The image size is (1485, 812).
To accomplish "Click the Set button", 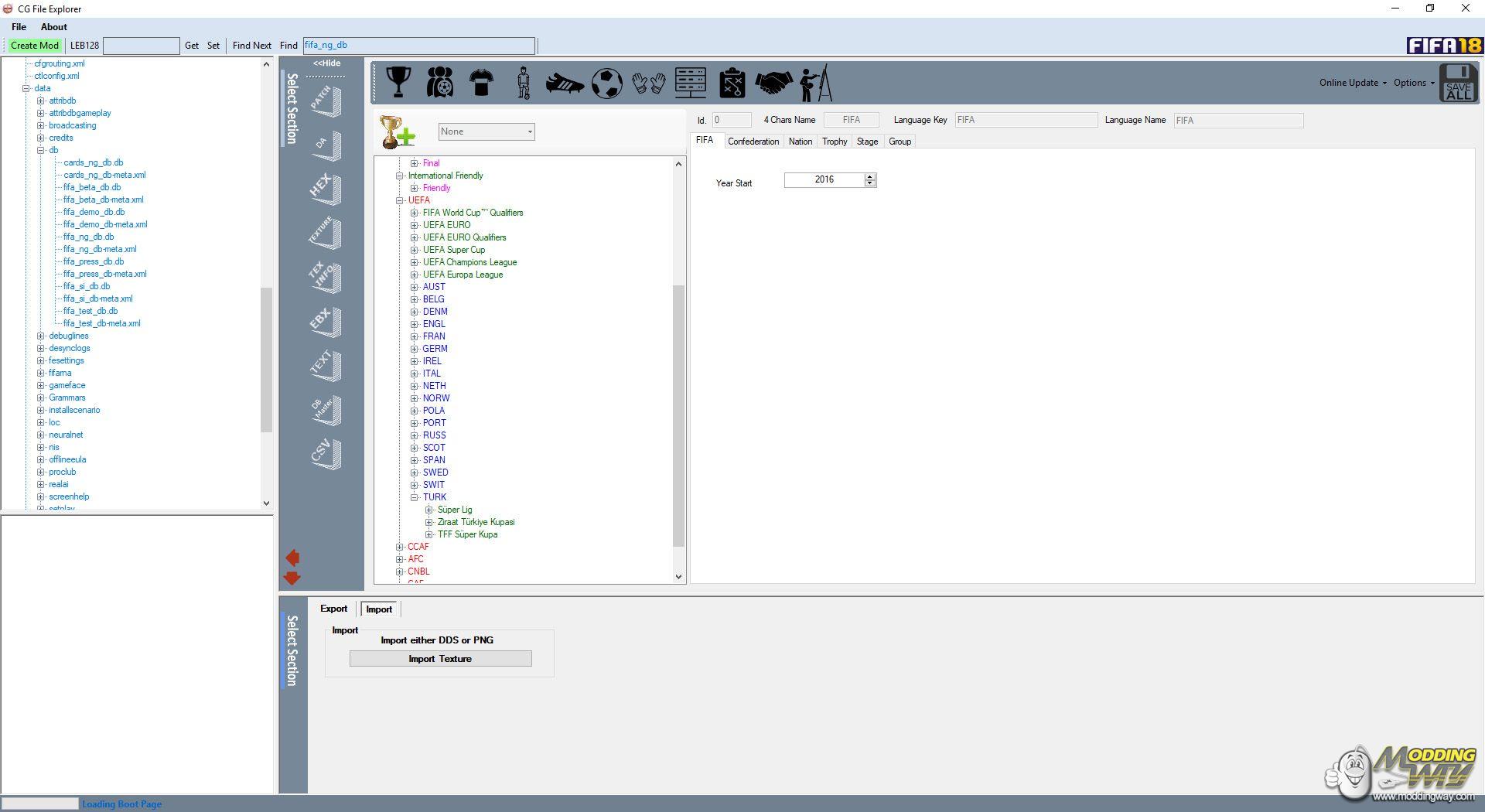I will [x=213, y=46].
